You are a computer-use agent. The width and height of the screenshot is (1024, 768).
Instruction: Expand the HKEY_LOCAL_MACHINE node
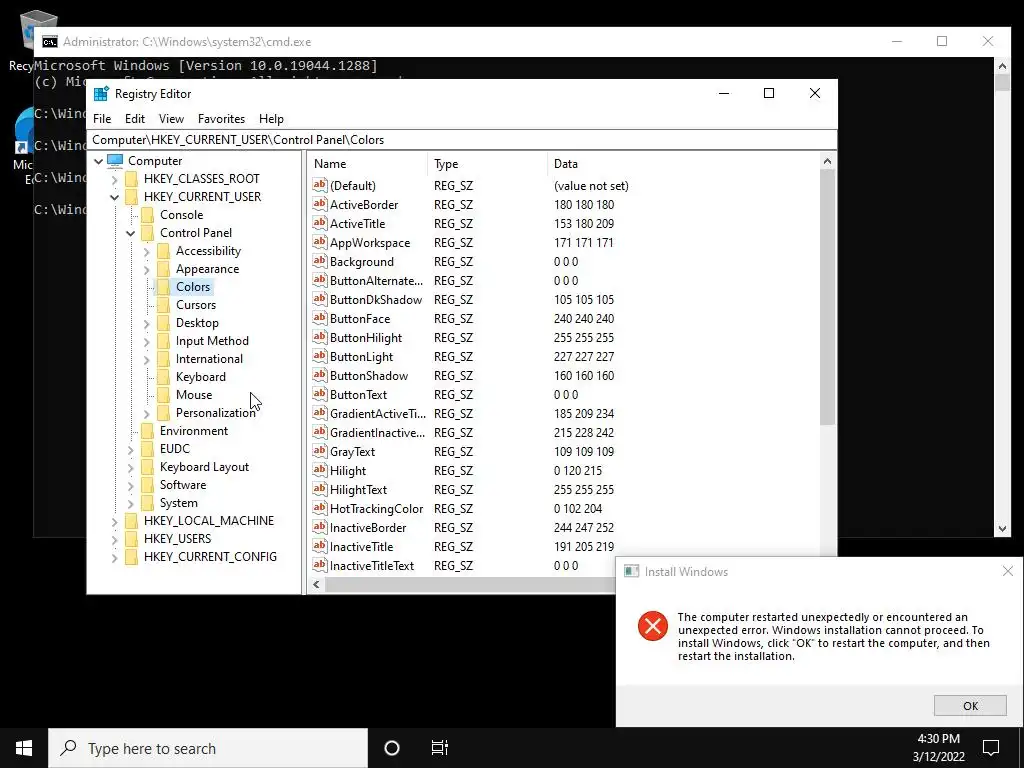point(114,521)
